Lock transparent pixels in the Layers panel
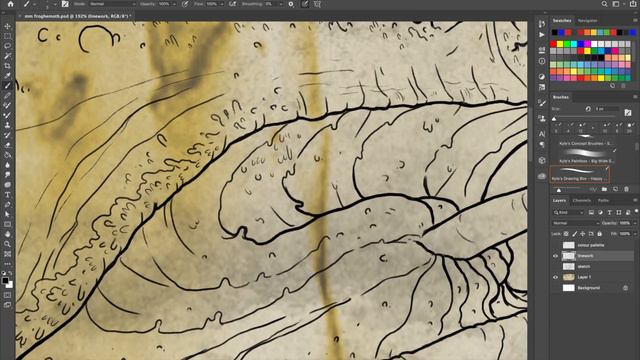The image size is (640, 360). coord(566,234)
